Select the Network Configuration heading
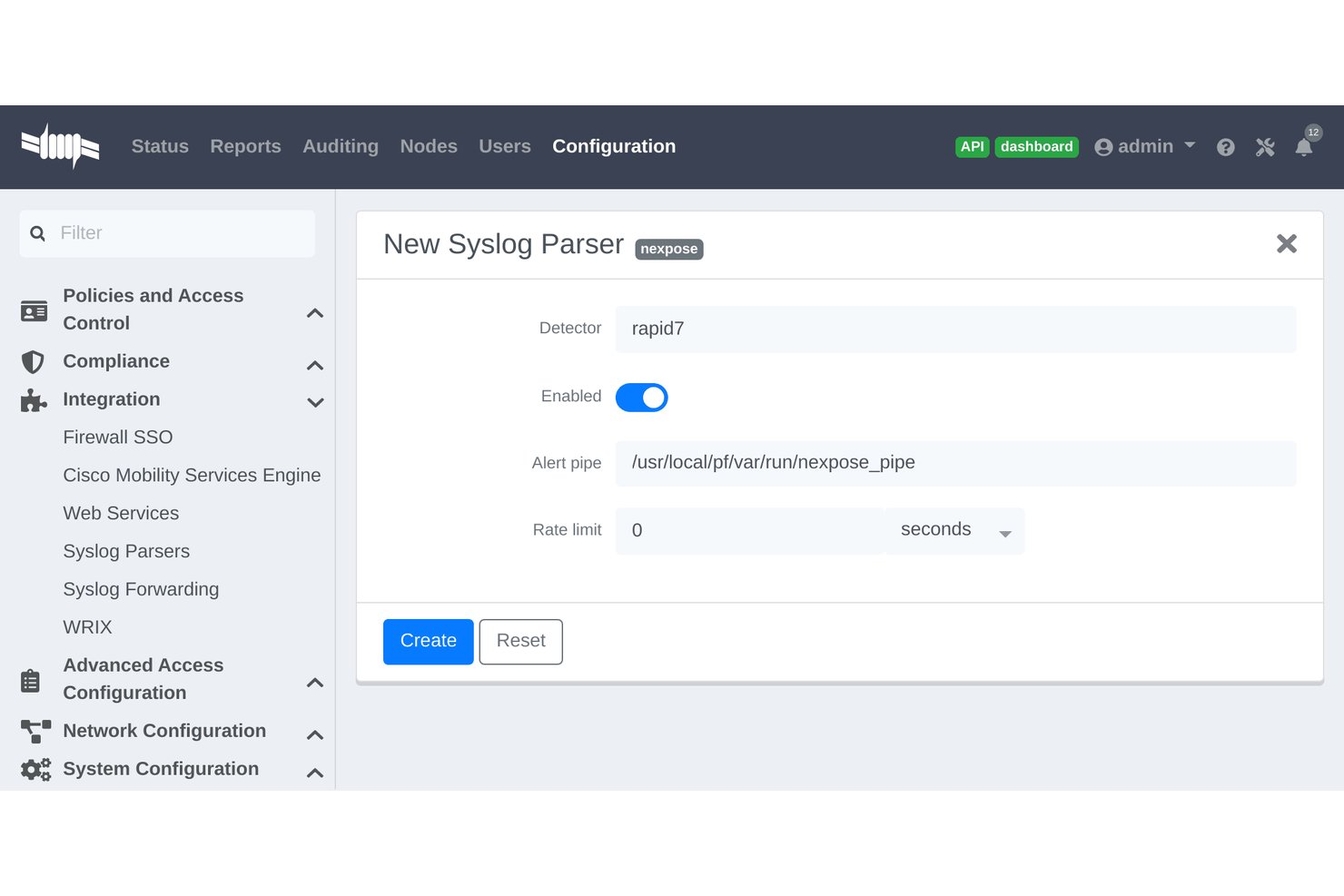Viewport: 1344px width, 896px height. [164, 731]
